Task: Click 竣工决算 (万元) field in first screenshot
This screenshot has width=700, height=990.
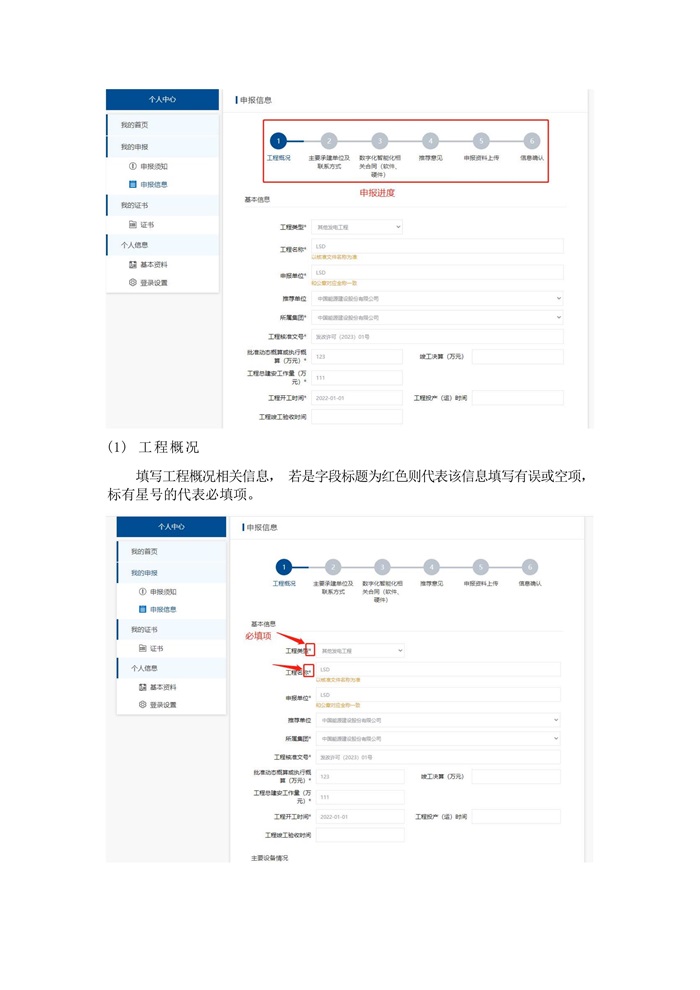Action: (518, 357)
